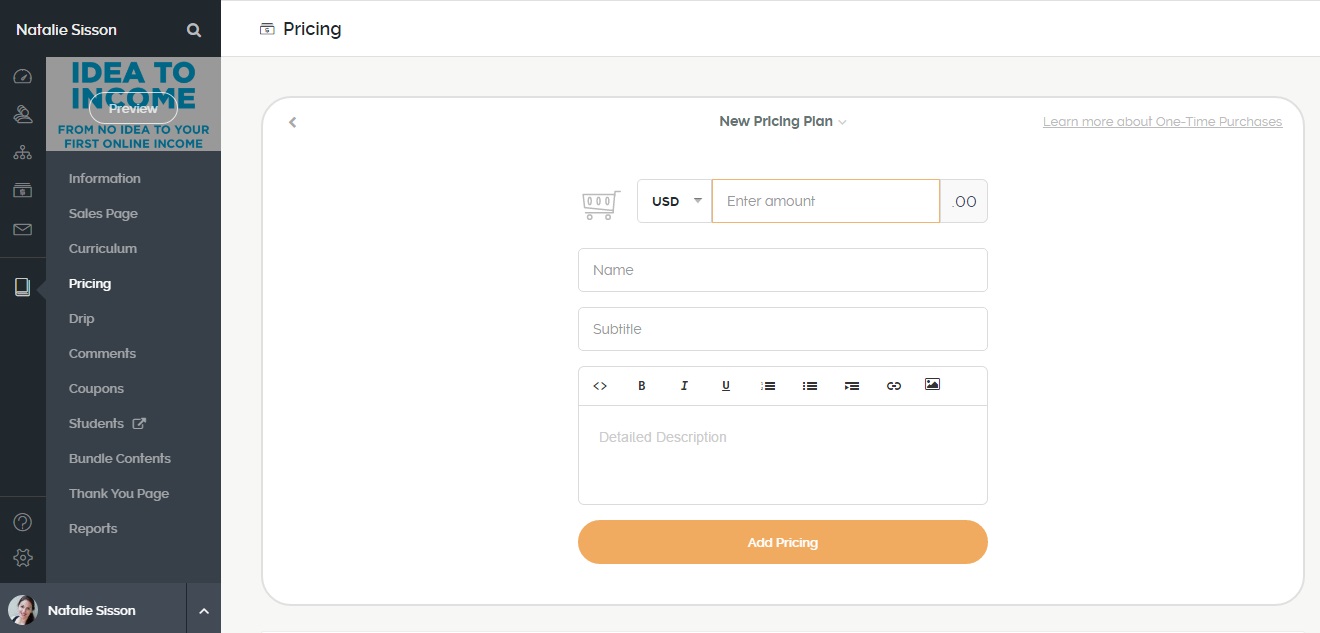Switch description editor to code view
Image resolution: width=1320 pixels, height=633 pixels.
click(600, 386)
